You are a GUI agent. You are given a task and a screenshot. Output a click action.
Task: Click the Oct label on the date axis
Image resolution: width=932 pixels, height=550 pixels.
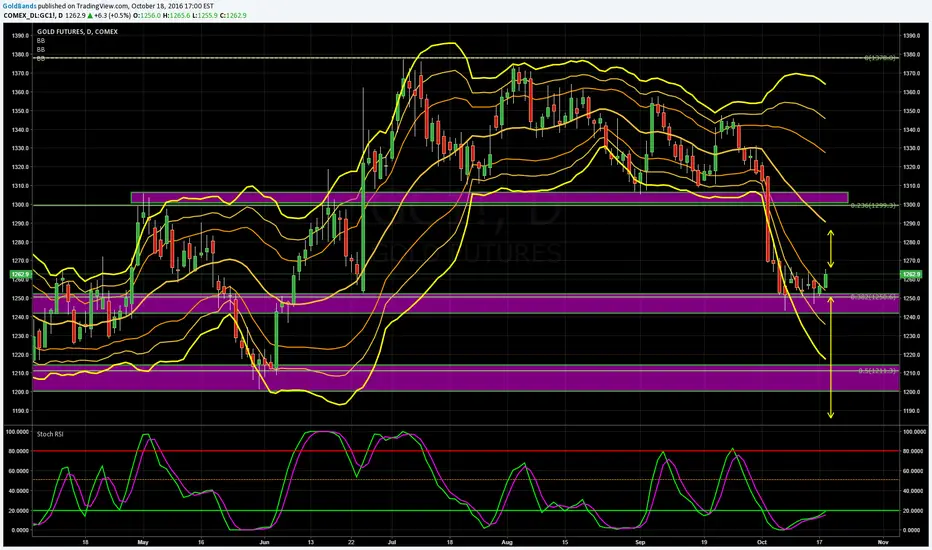click(x=762, y=542)
